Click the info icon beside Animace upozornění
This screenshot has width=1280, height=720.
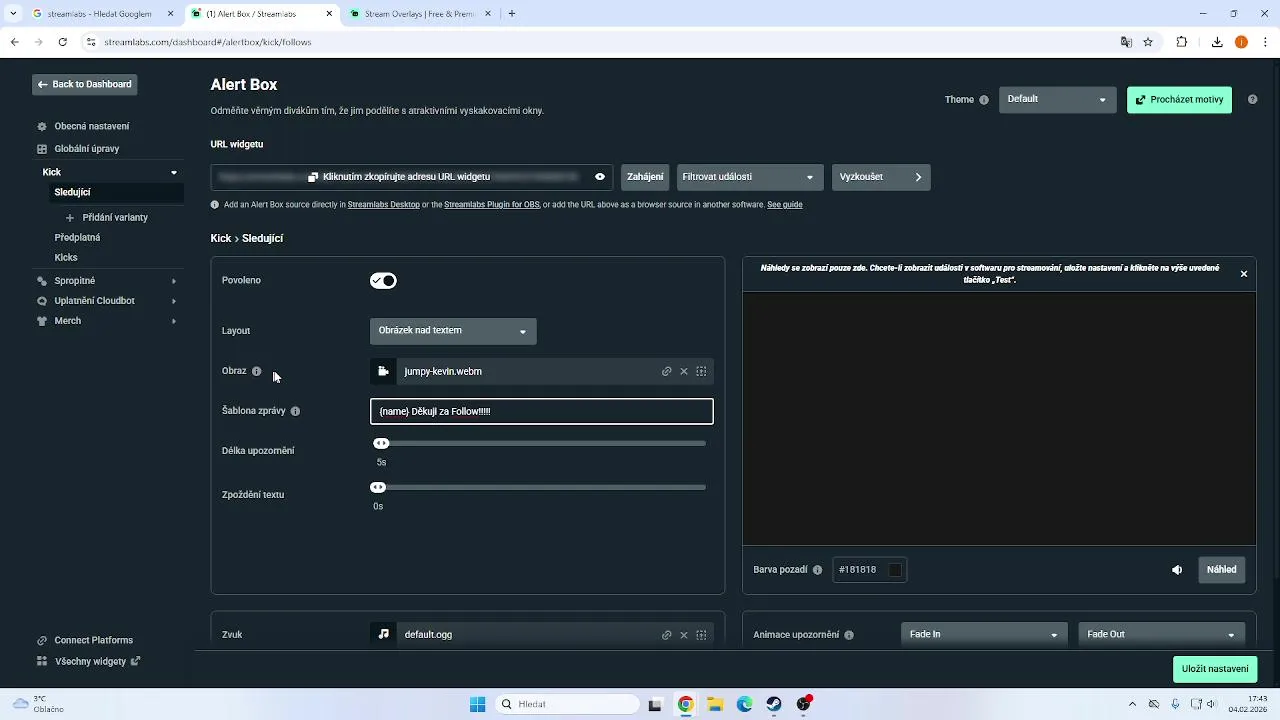(x=849, y=635)
